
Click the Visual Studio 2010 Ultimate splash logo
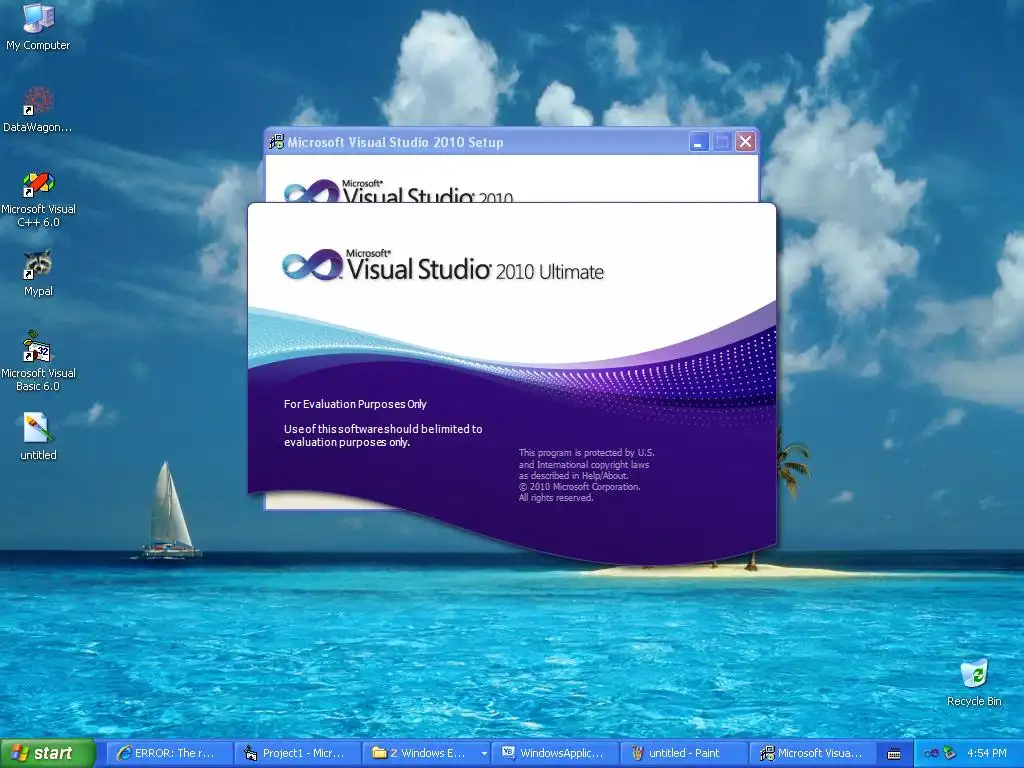[x=443, y=265]
